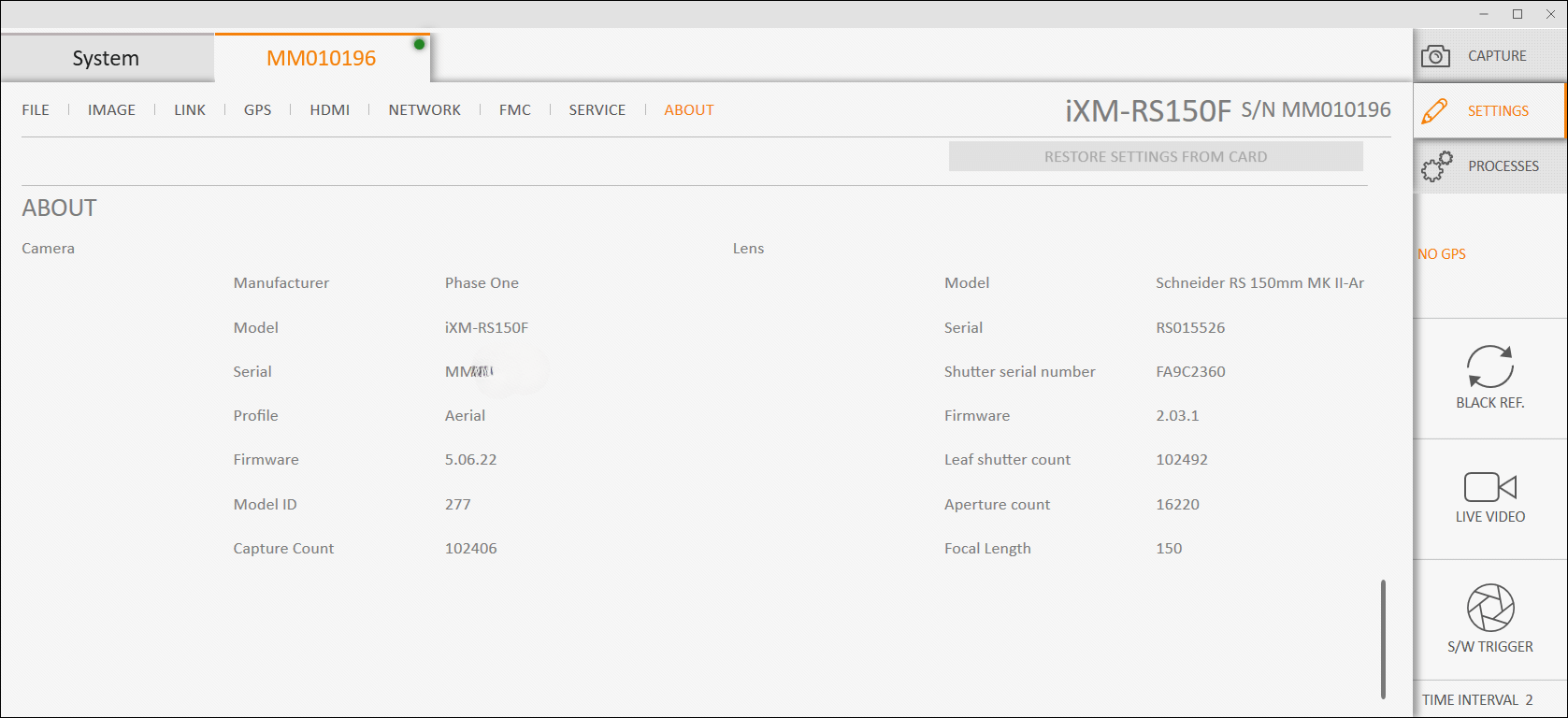
Task: Click the Camera group heading
Action: (x=48, y=248)
